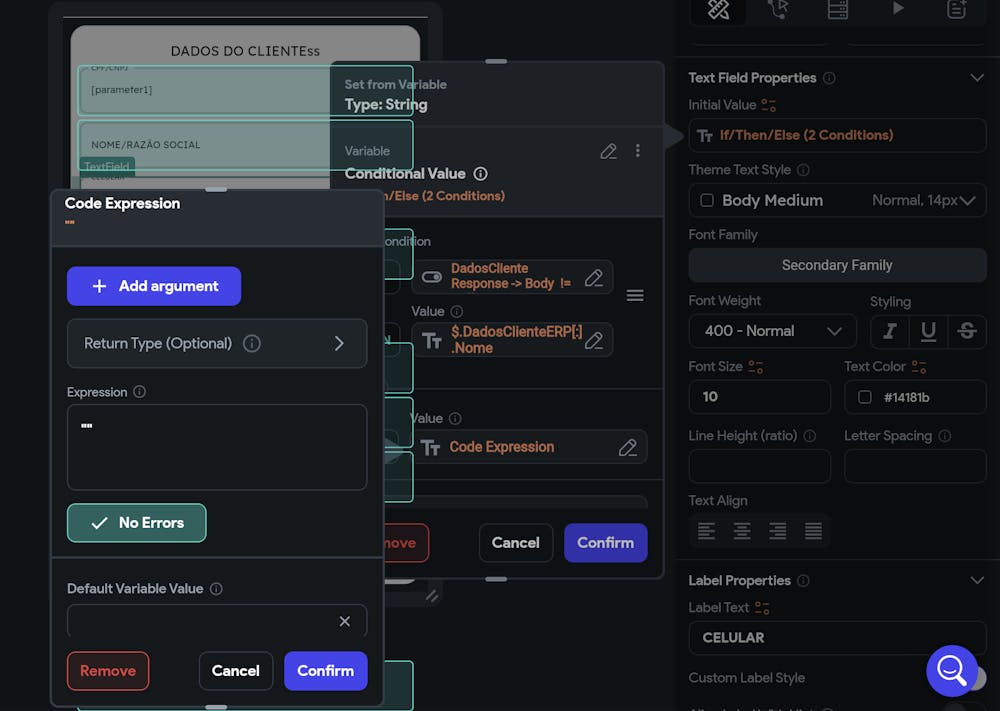Click the pencil edit icon beside Conditional Value
Image resolution: width=1000 pixels, height=711 pixels.
click(609, 151)
